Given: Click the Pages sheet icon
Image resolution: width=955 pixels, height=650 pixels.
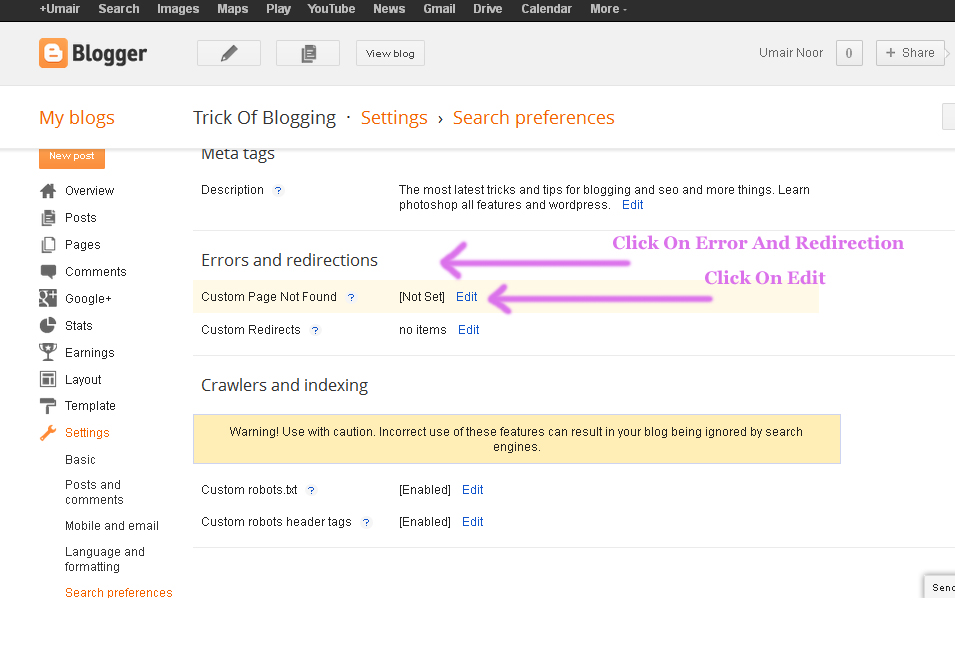Looking at the screenshot, I should [x=48, y=245].
